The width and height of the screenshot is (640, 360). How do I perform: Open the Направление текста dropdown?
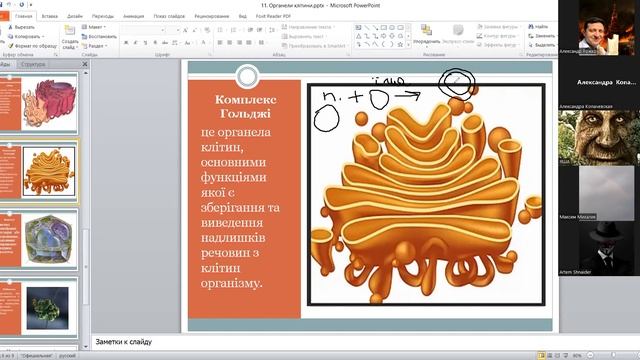[308, 27]
